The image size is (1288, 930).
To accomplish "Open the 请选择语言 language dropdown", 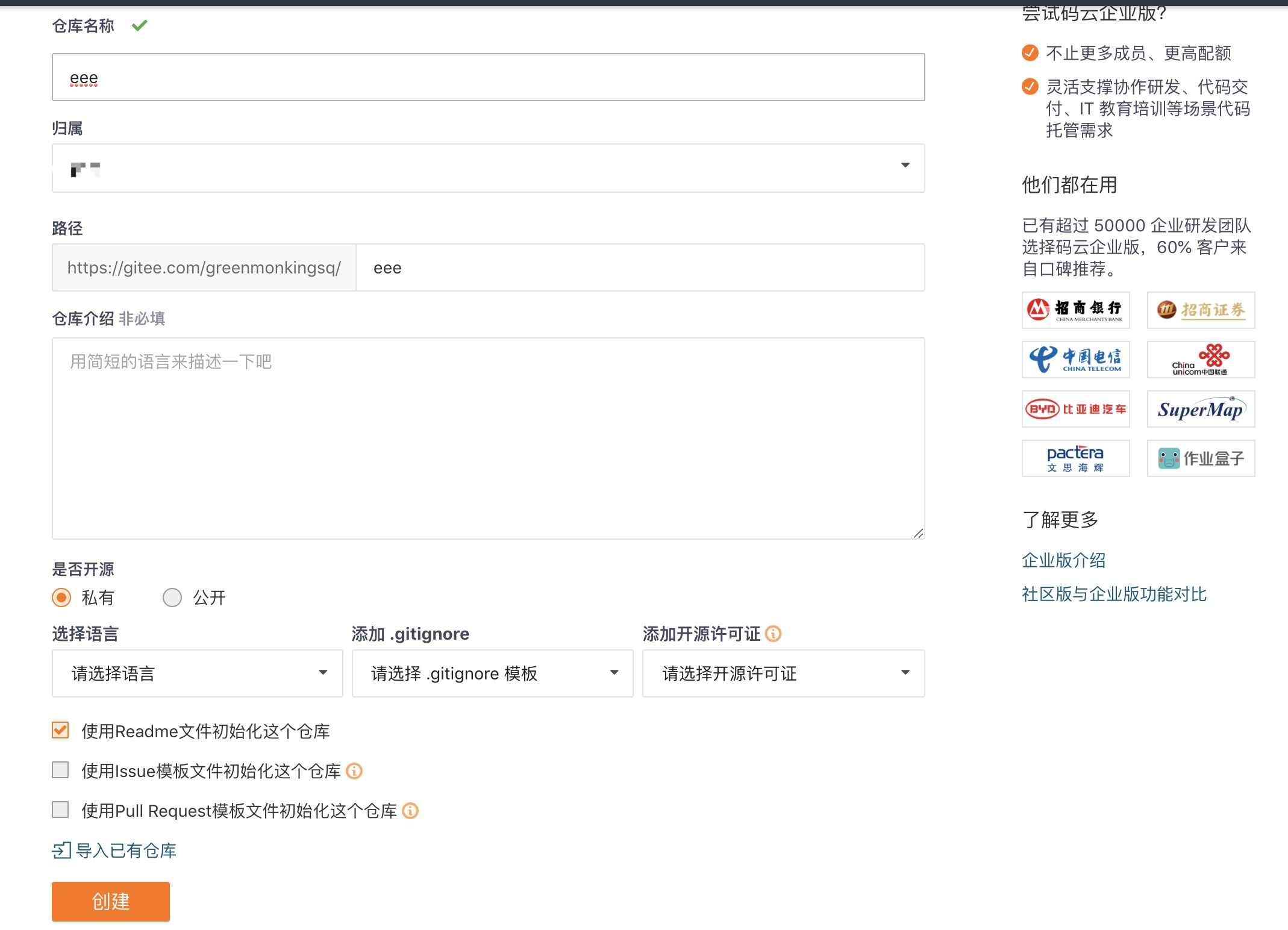I will (x=197, y=673).
